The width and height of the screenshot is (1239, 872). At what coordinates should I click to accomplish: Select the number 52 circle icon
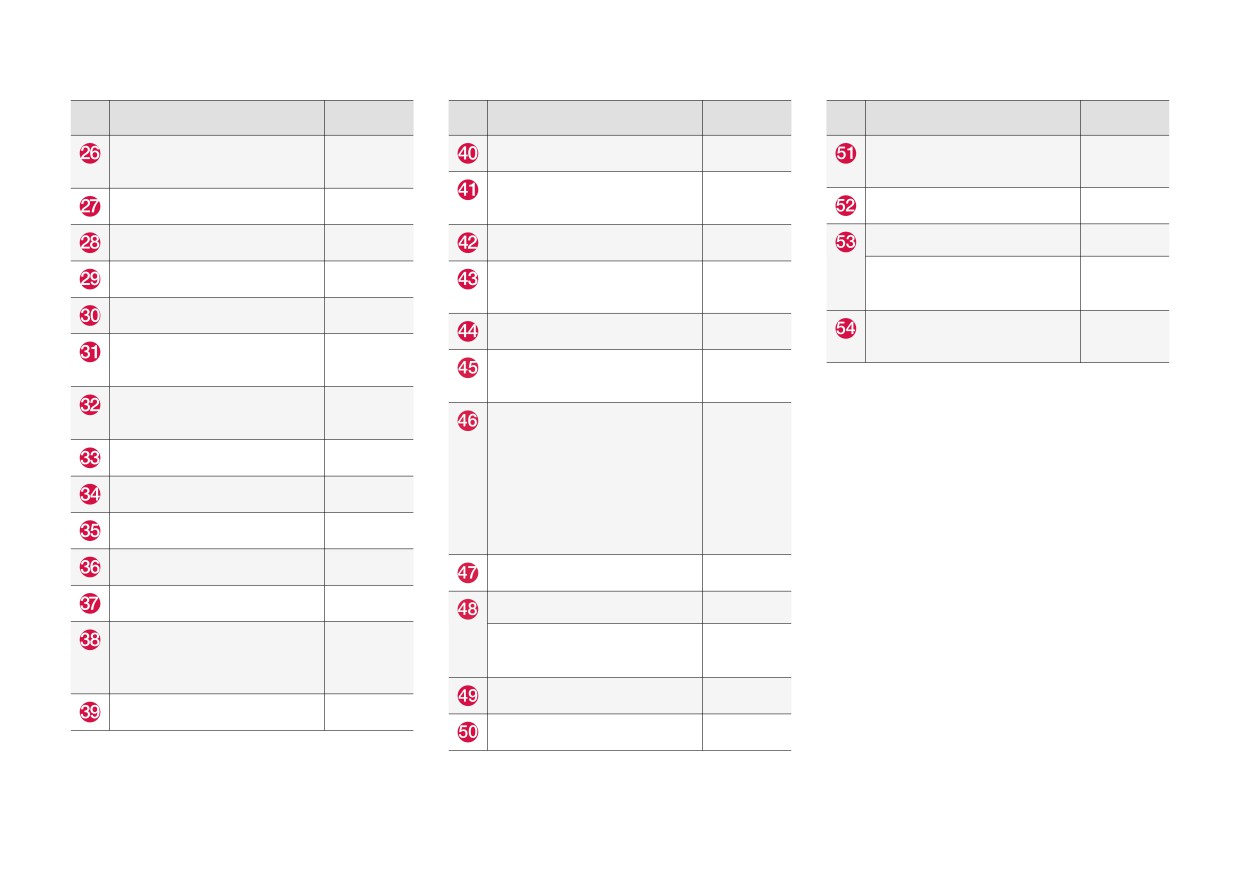846,206
